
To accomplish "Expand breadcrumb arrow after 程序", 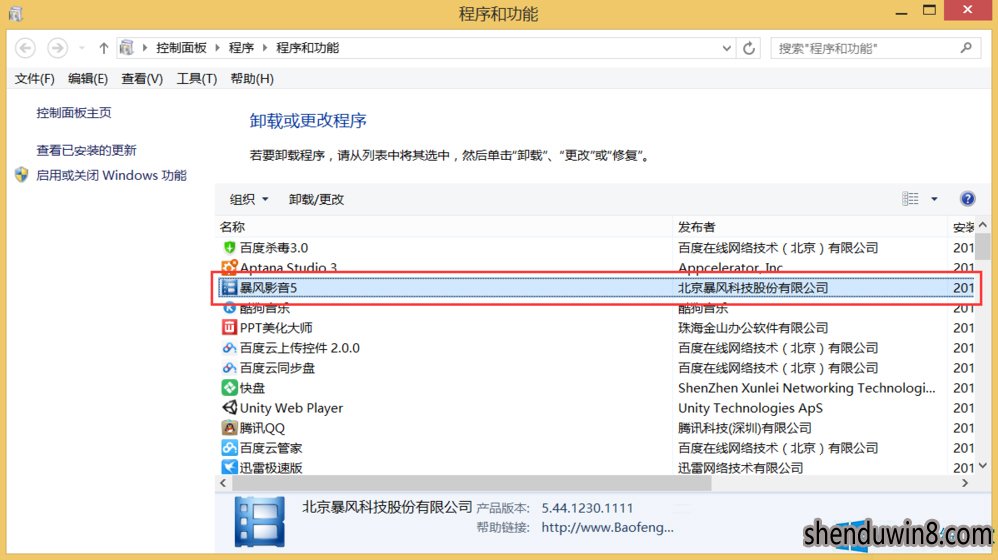I will (x=265, y=48).
